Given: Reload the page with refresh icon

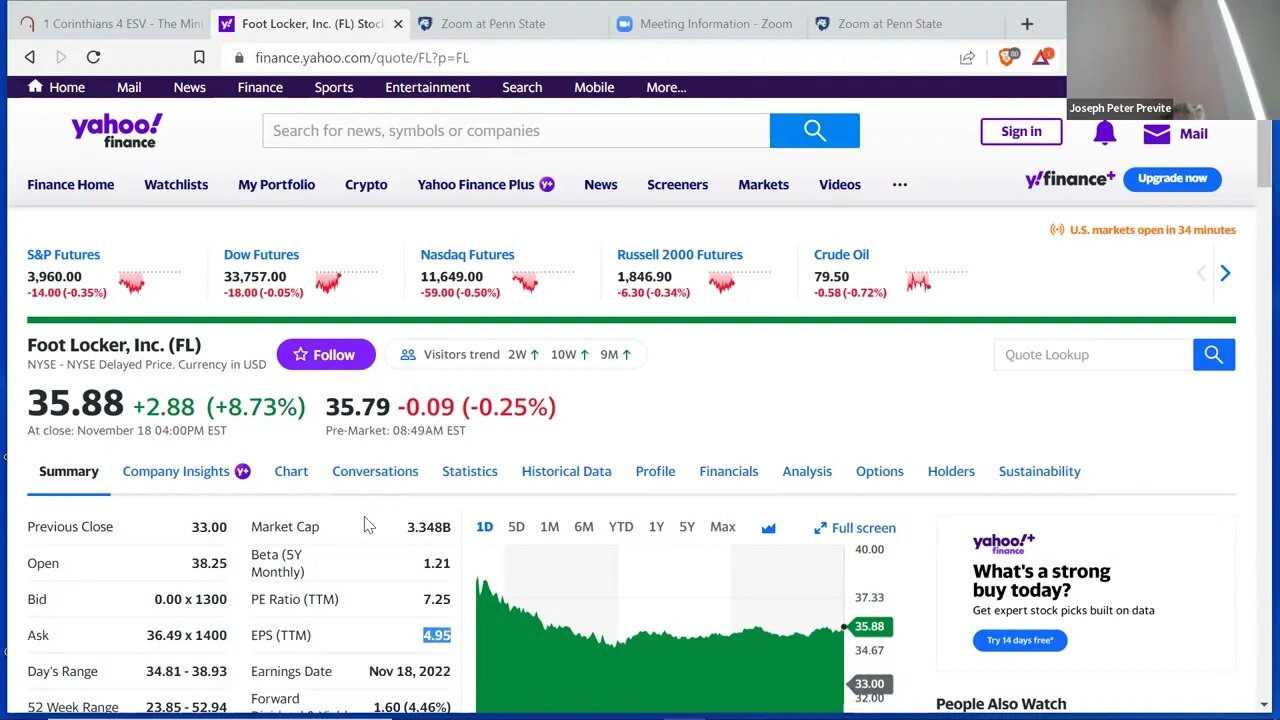Looking at the screenshot, I should [x=93, y=57].
